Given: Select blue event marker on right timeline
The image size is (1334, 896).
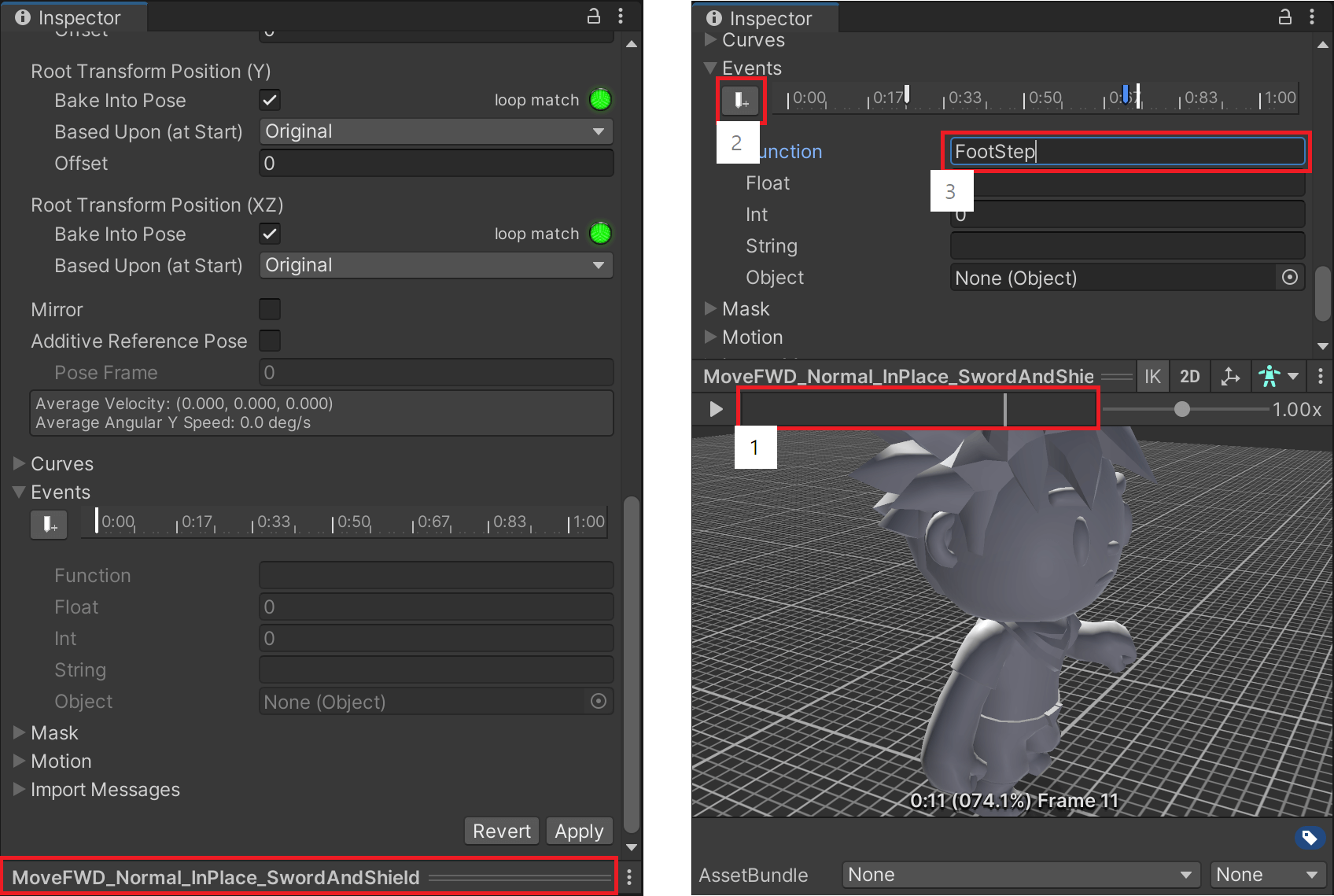Looking at the screenshot, I should (x=1126, y=94).
